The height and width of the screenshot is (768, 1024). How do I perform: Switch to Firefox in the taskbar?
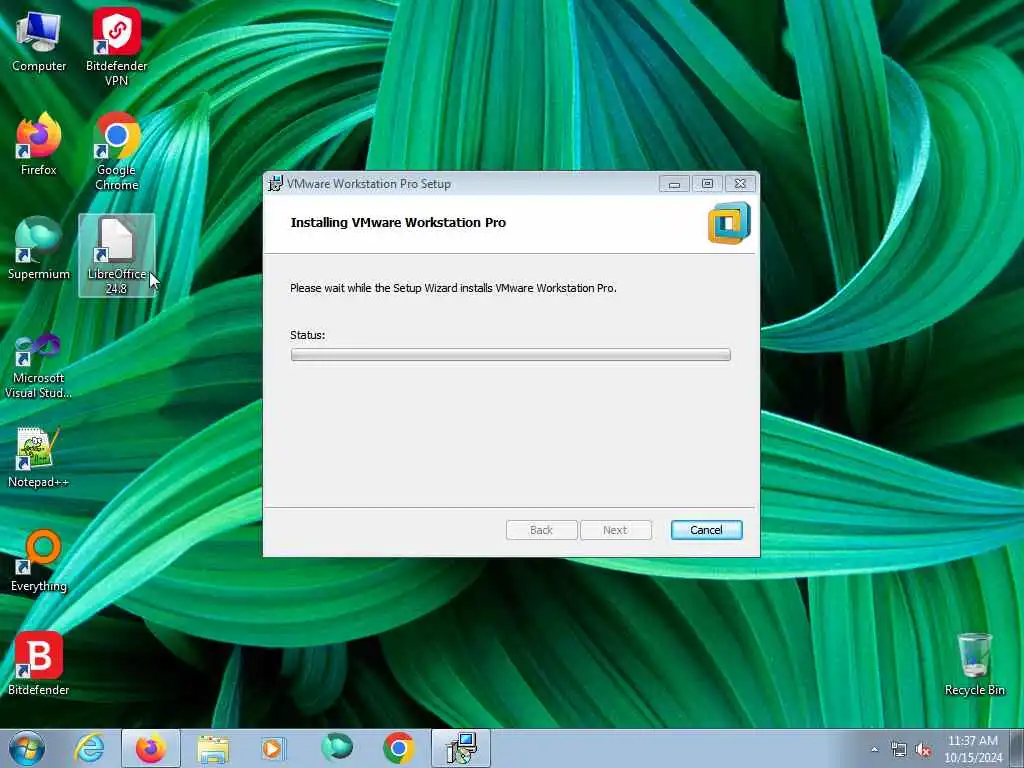click(x=151, y=748)
